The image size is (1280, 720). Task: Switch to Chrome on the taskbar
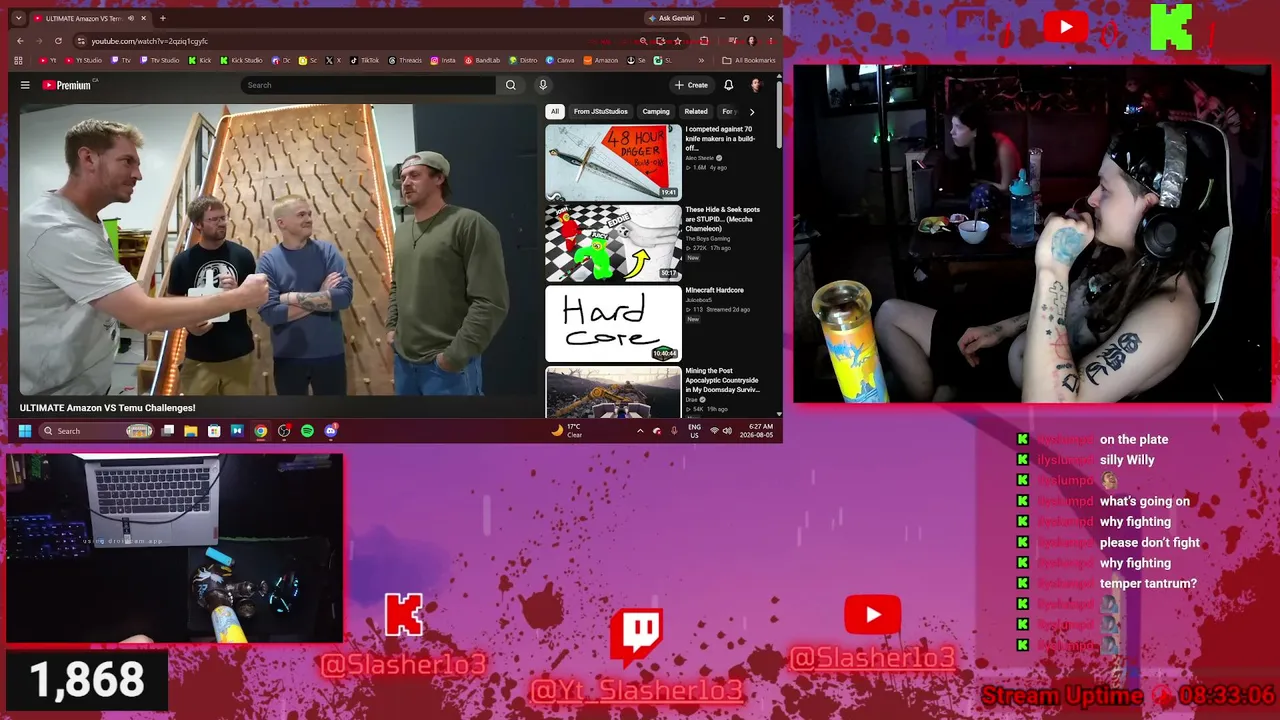[261, 431]
